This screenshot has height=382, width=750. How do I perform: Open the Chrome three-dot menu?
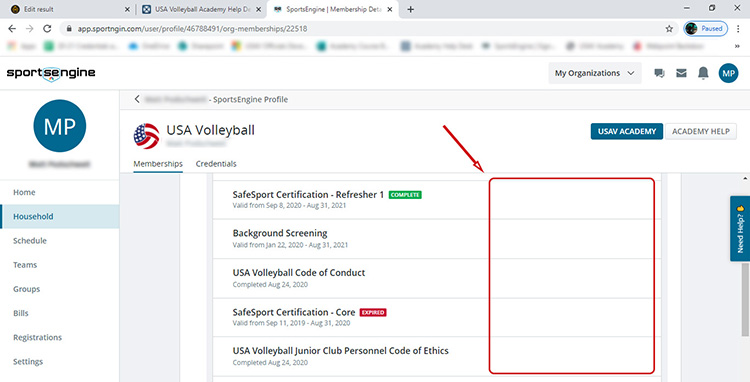pos(738,29)
